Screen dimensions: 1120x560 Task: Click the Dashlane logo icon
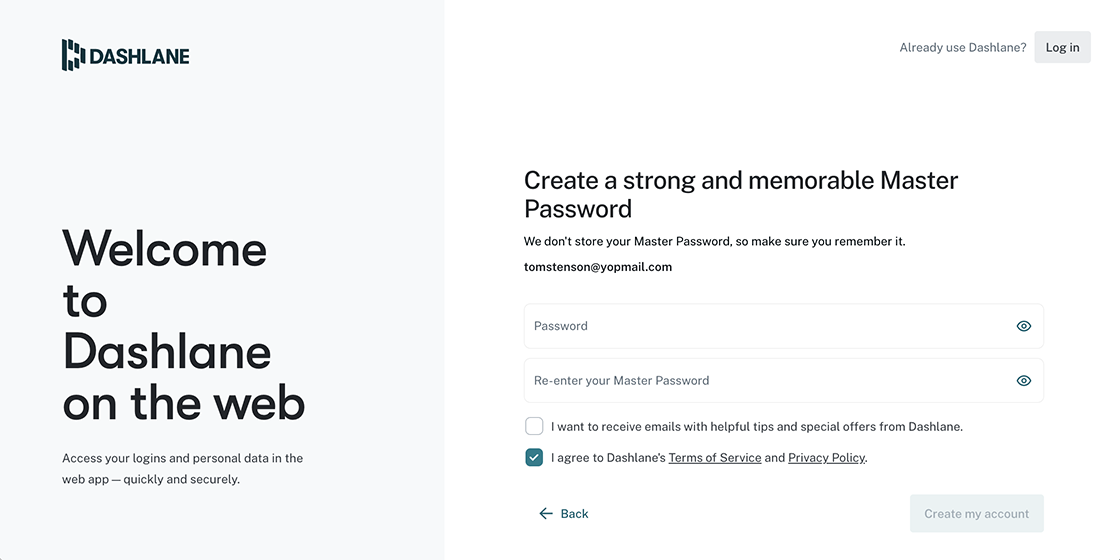(73, 55)
